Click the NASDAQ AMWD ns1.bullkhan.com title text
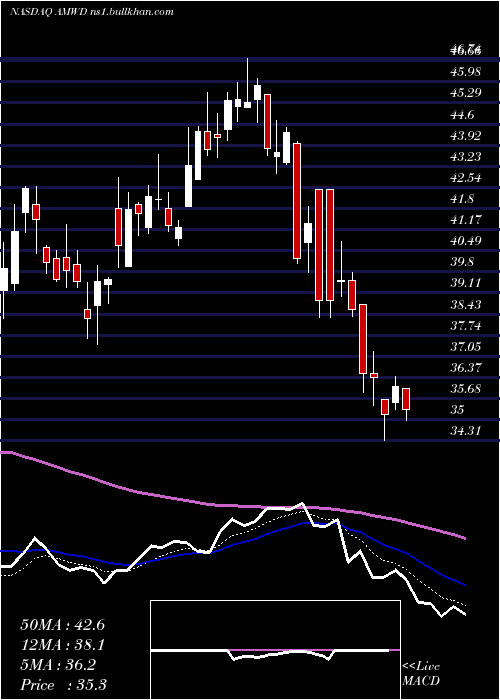500x700 pixels. (x=92, y=12)
